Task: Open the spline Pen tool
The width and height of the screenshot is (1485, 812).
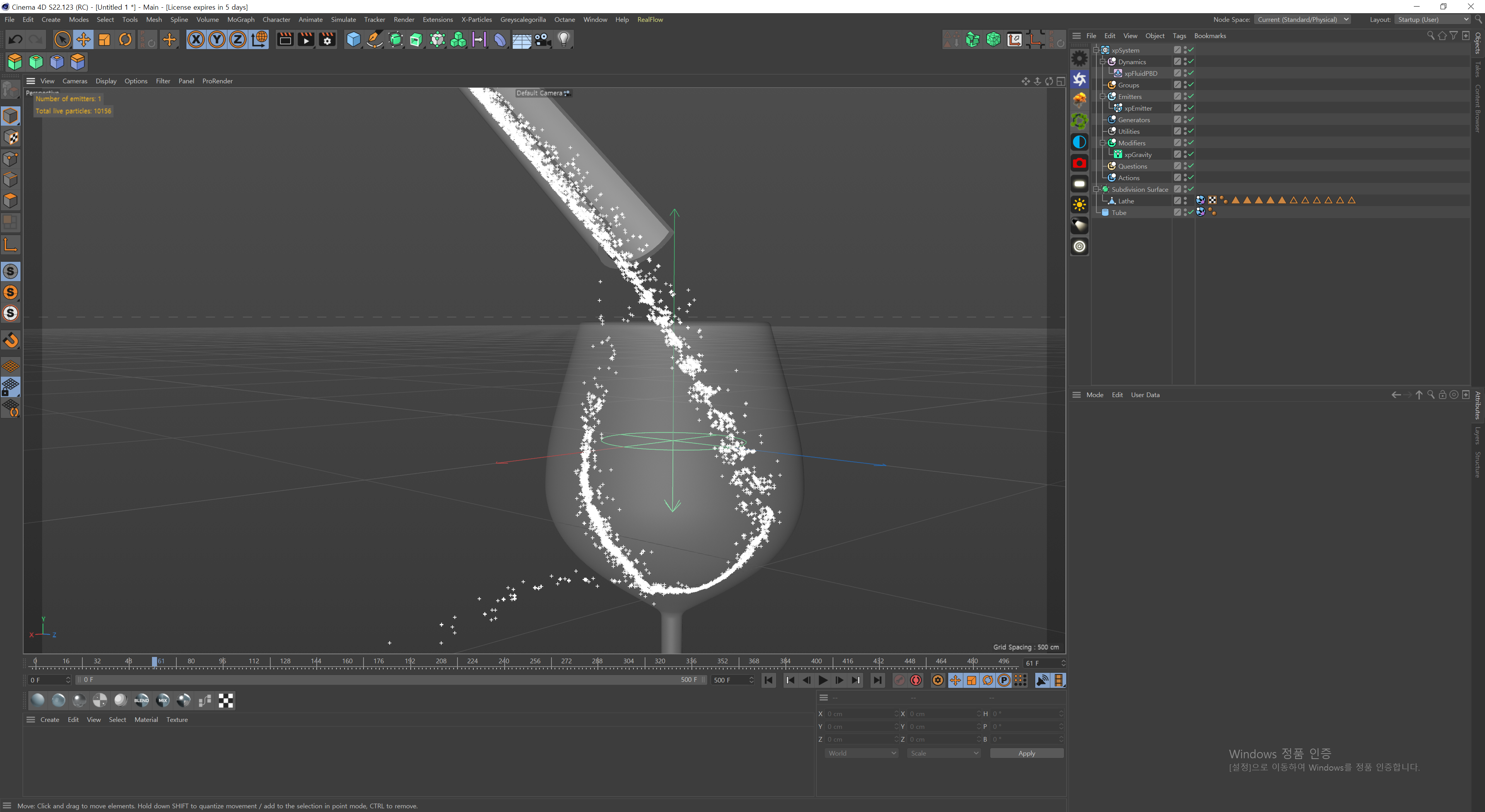Action: tap(375, 40)
